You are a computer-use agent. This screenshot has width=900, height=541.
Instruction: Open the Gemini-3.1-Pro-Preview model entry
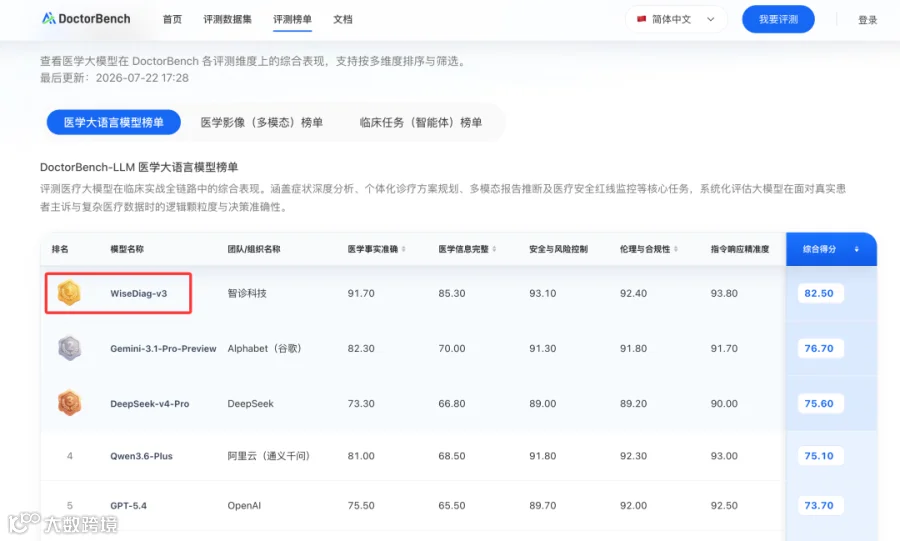(x=163, y=348)
